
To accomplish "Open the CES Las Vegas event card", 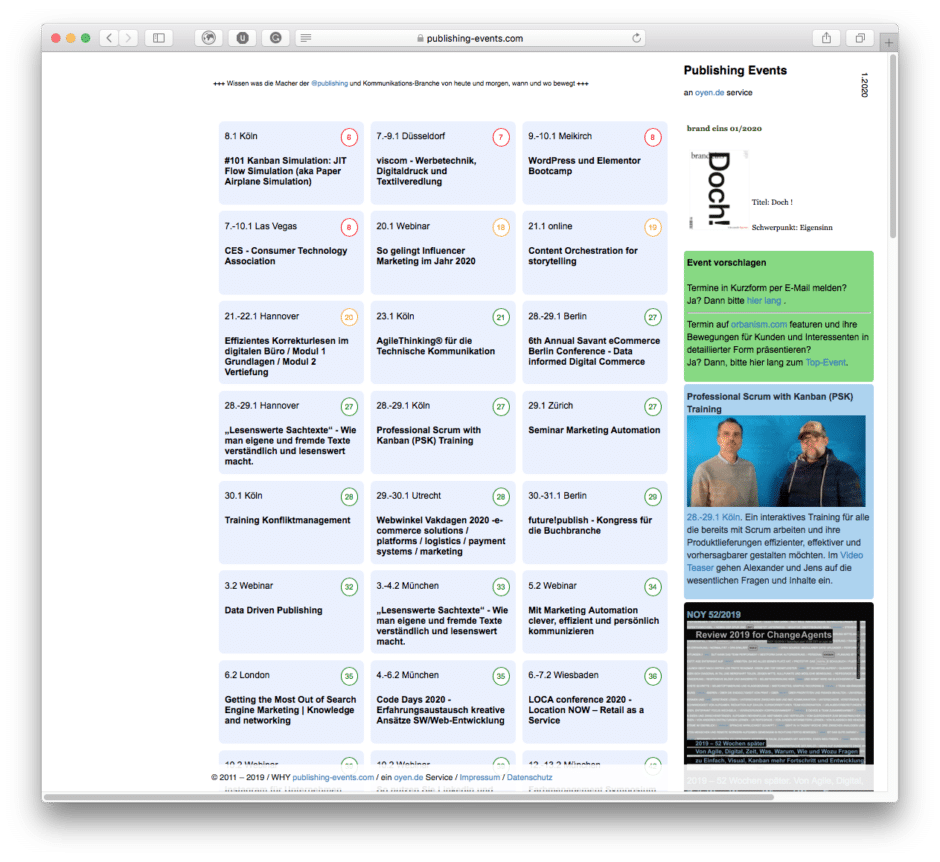I will point(291,250).
